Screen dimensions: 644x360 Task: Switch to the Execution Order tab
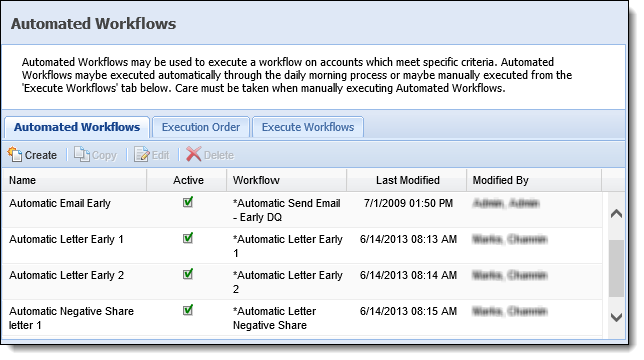[201, 127]
